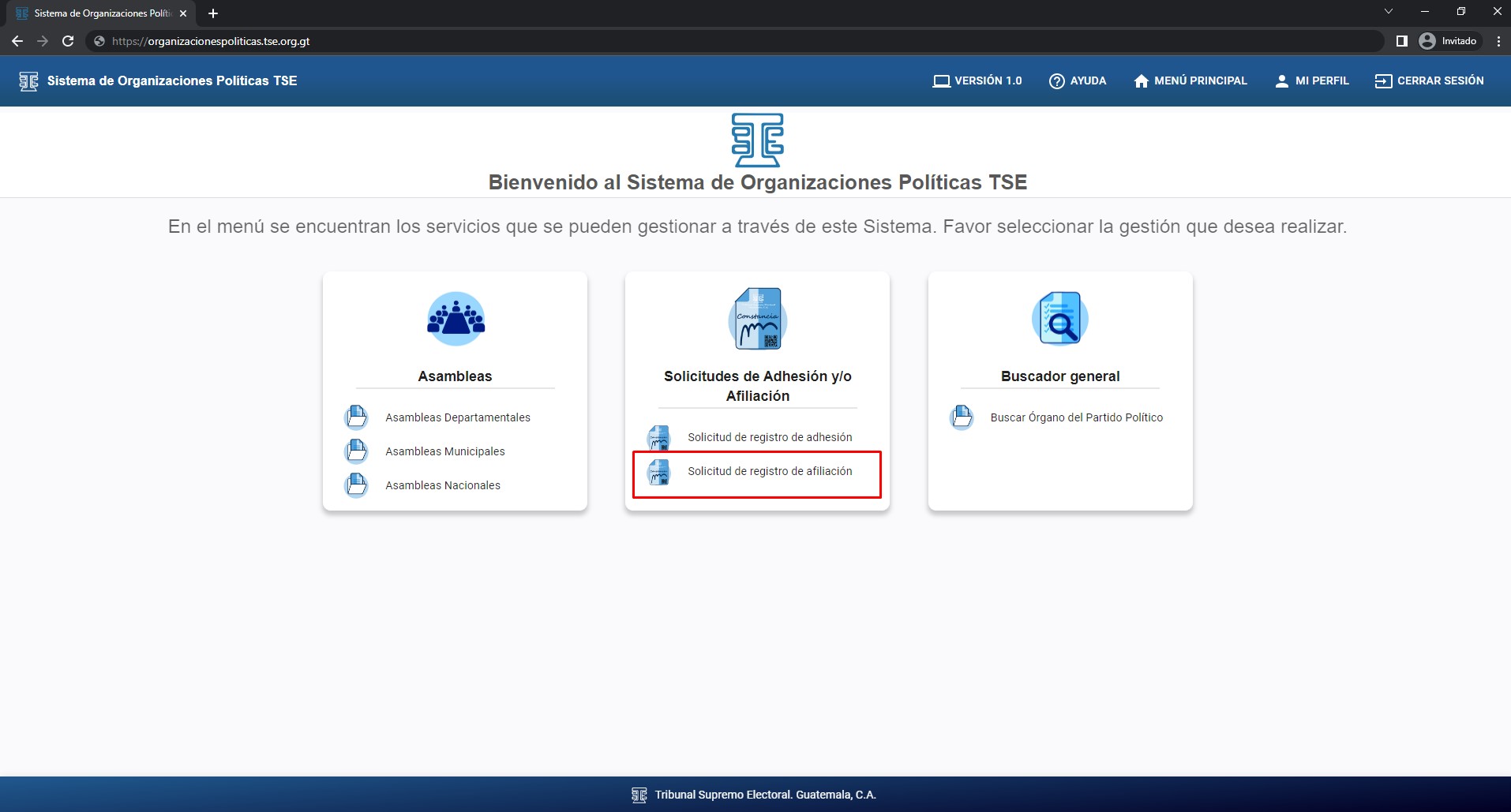Open Mi Perfil in the top bar

click(x=1312, y=81)
